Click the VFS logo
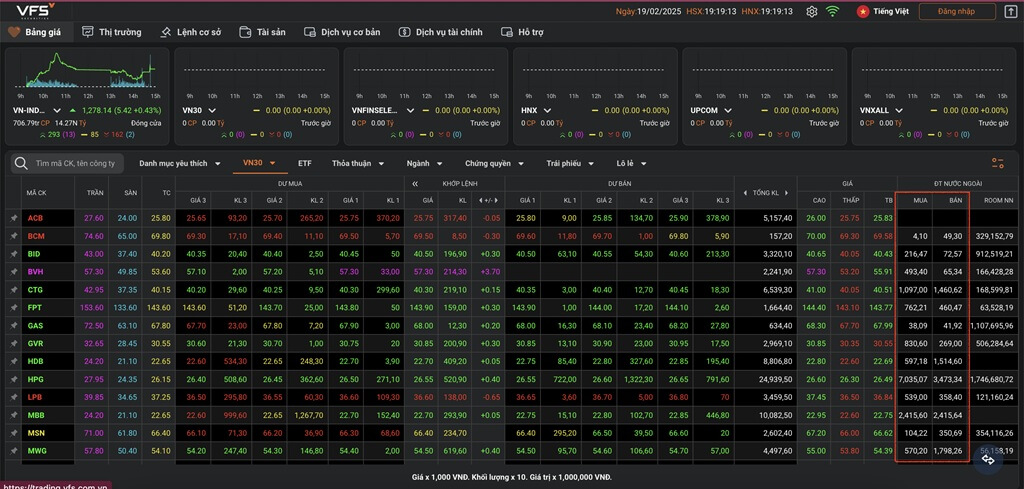 (x=35, y=10)
